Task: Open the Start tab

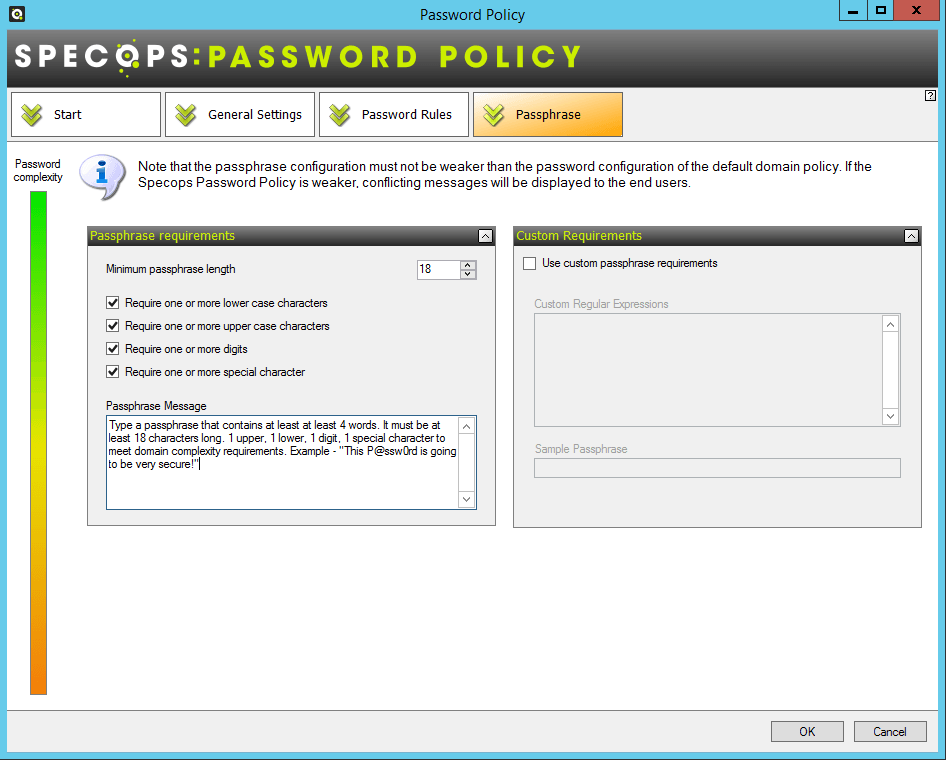Action: (x=86, y=115)
